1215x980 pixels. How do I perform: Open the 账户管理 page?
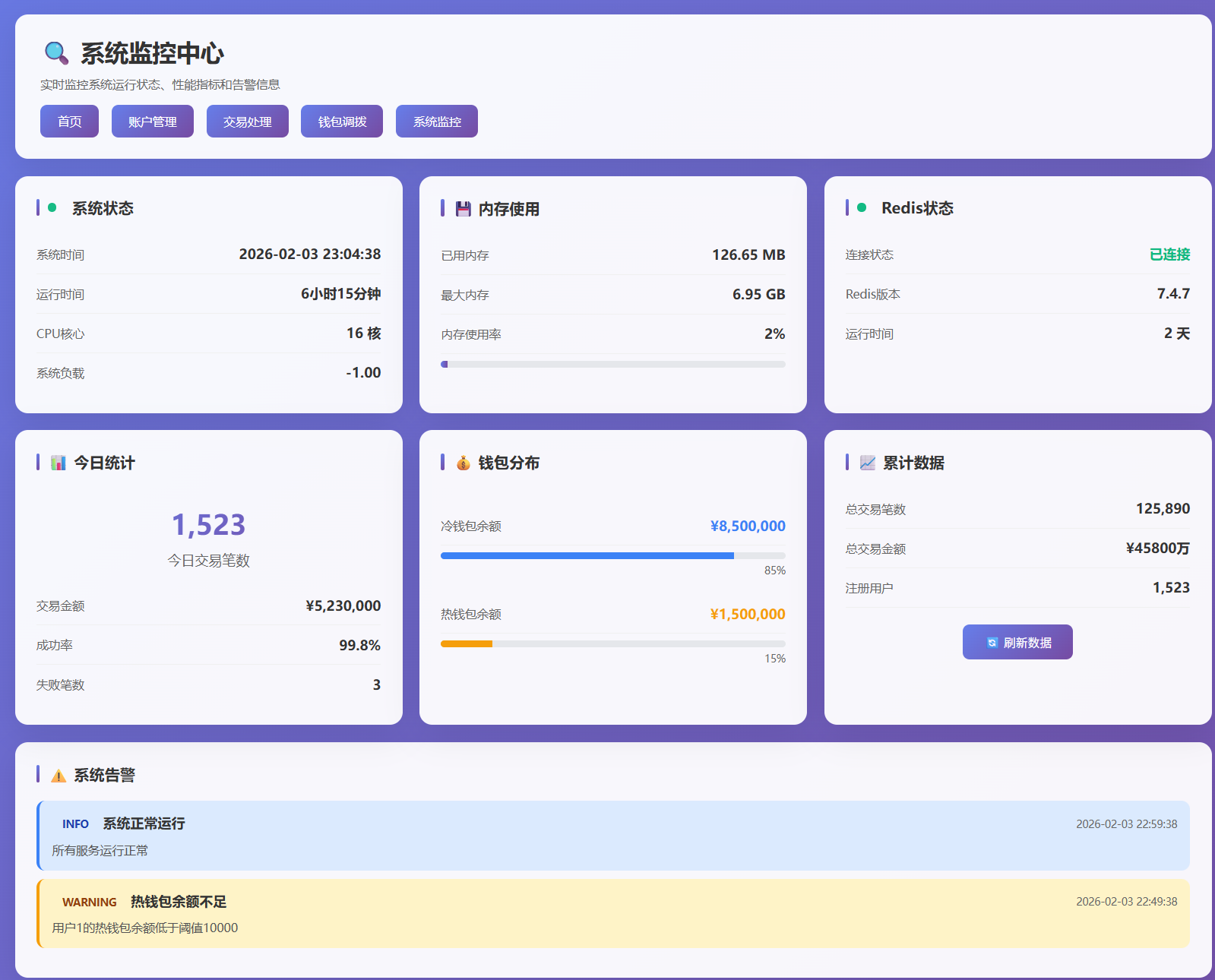click(153, 122)
